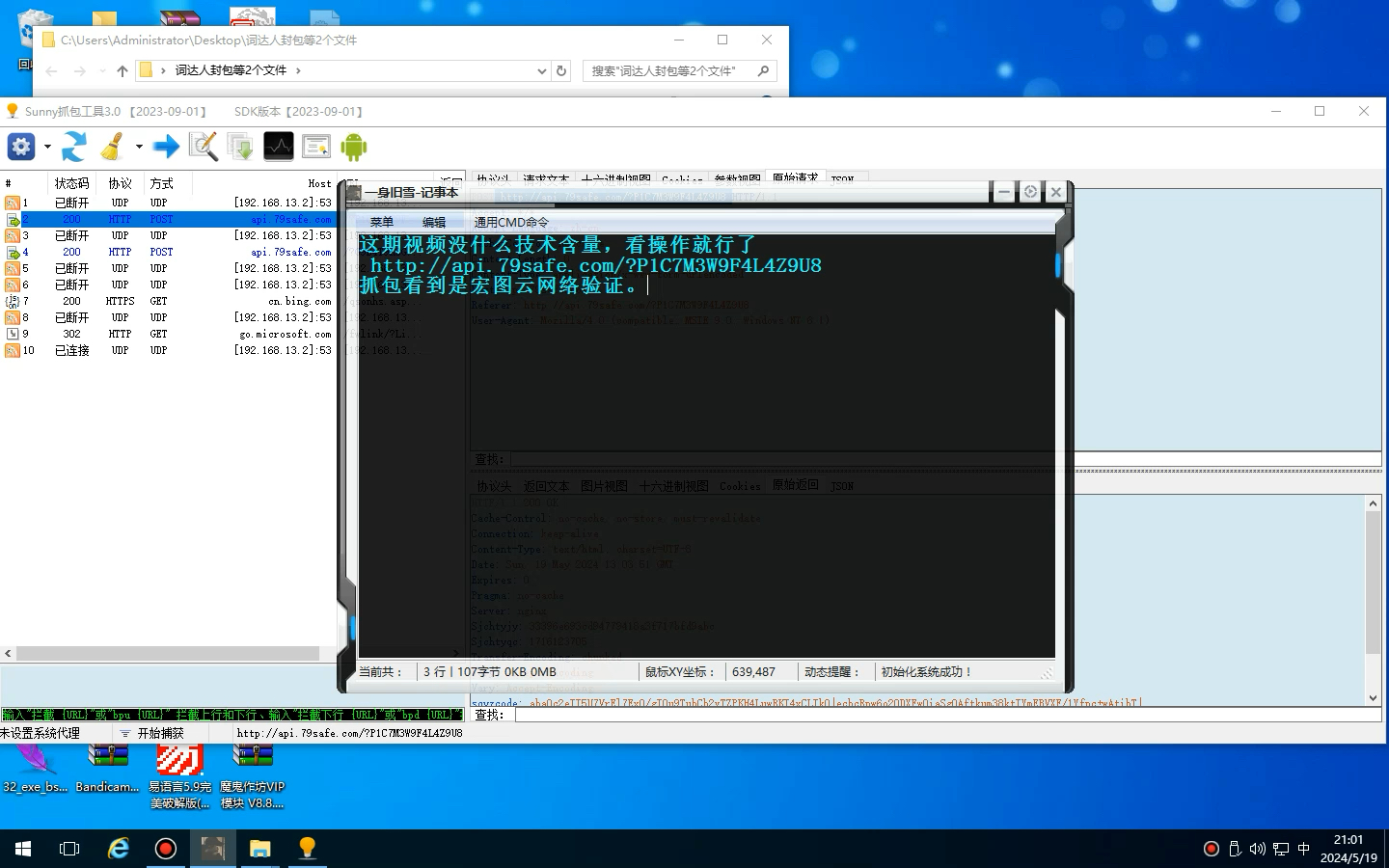Image resolution: width=1389 pixels, height=868 pixels.
Task: Expand the Explorer address bar history dropdown
Action: pos(541,70)
